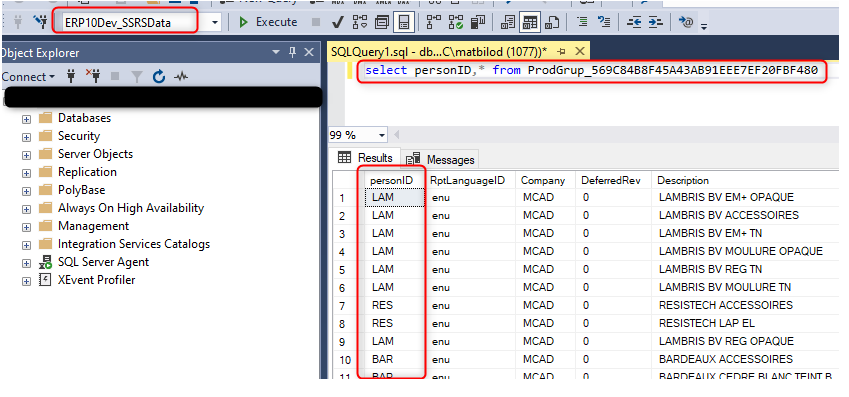Expand the Replication node

tap(26, 173)
